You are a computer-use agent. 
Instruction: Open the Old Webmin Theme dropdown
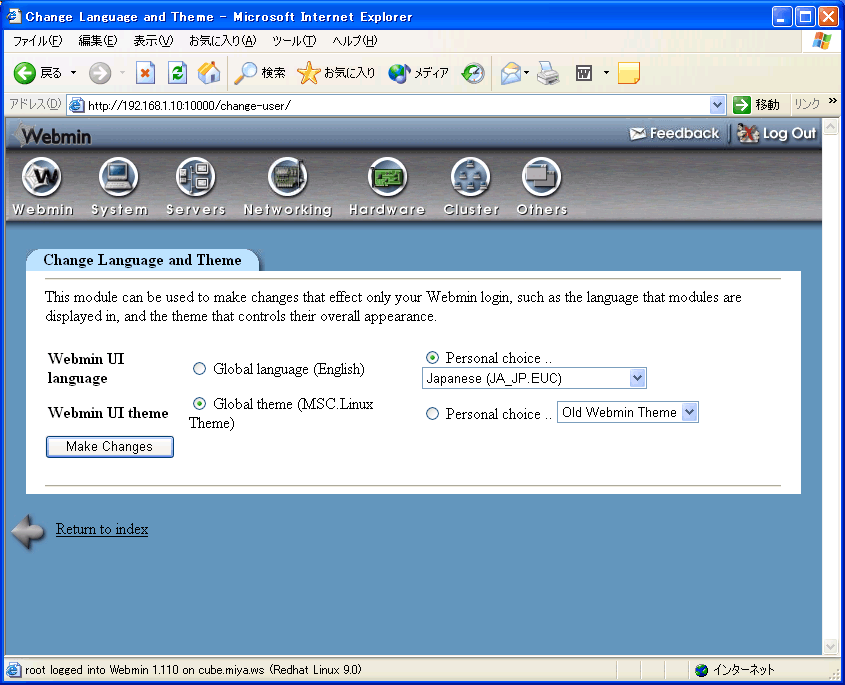(628, 412)
